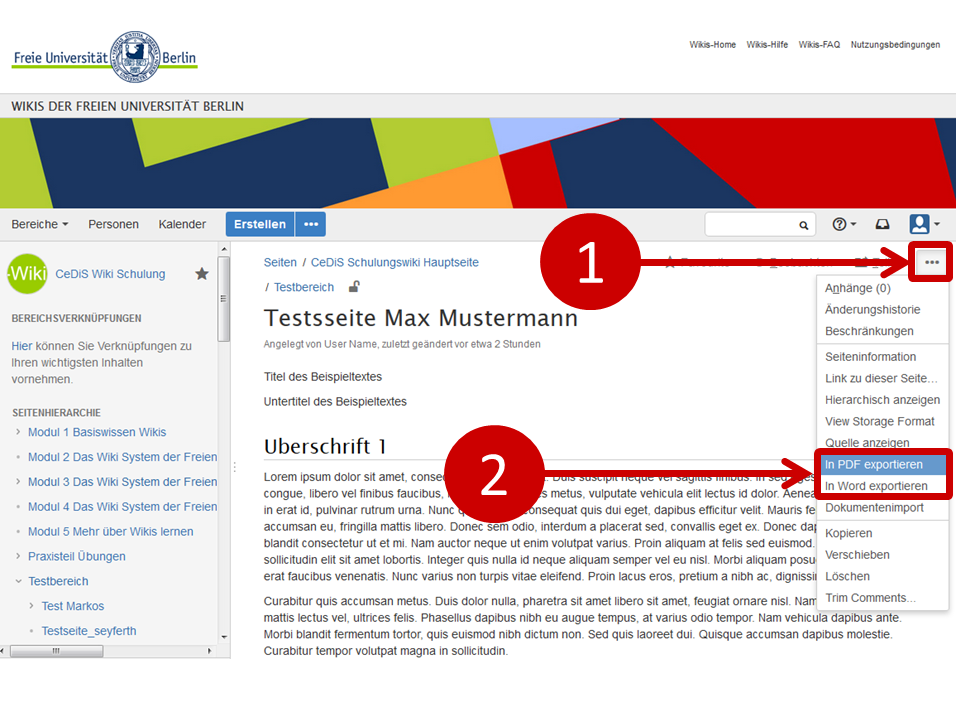Click the sidebar horizontal scrollbar thumb
960x720 pixels.
(56, 651)
